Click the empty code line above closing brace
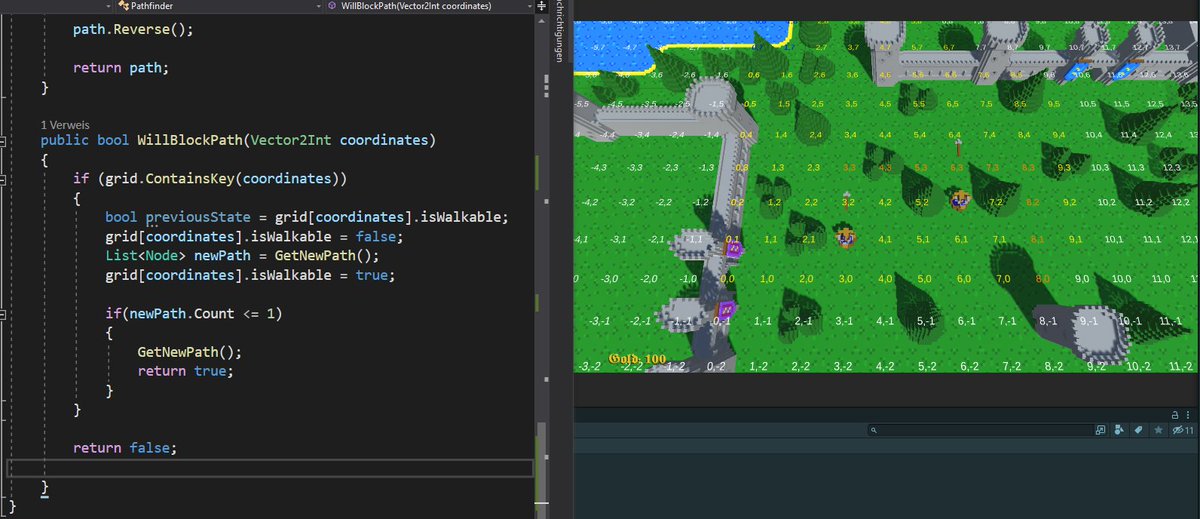Image resolution: width=1200 pixels, height=519 pixels. pos(270,467)
